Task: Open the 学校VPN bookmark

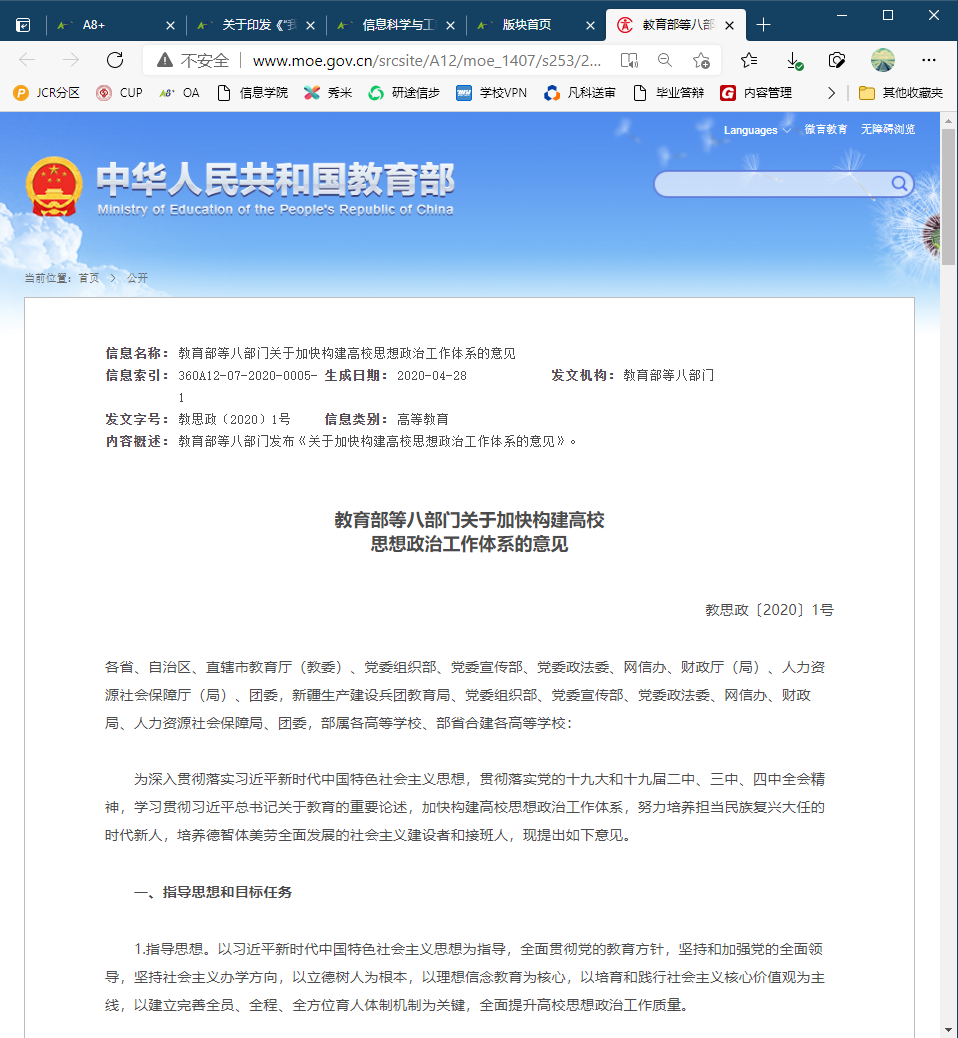Action: [491, 92]
